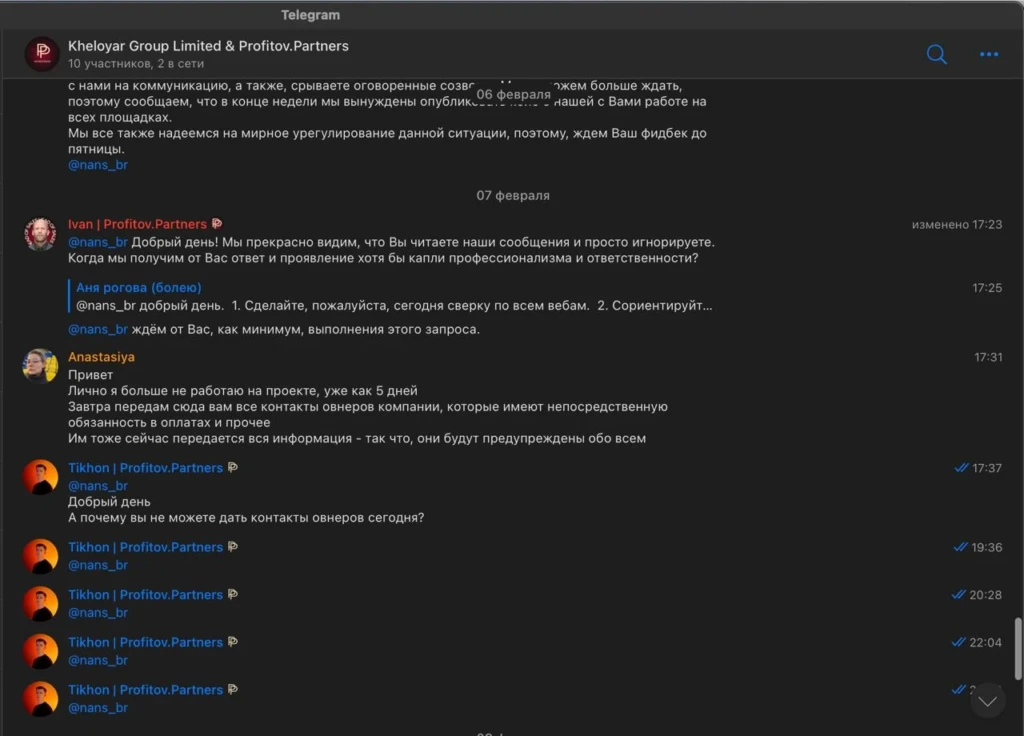Click the floating 06 февраля date label
Viewport: 1024px width, 736px height.
513,94
